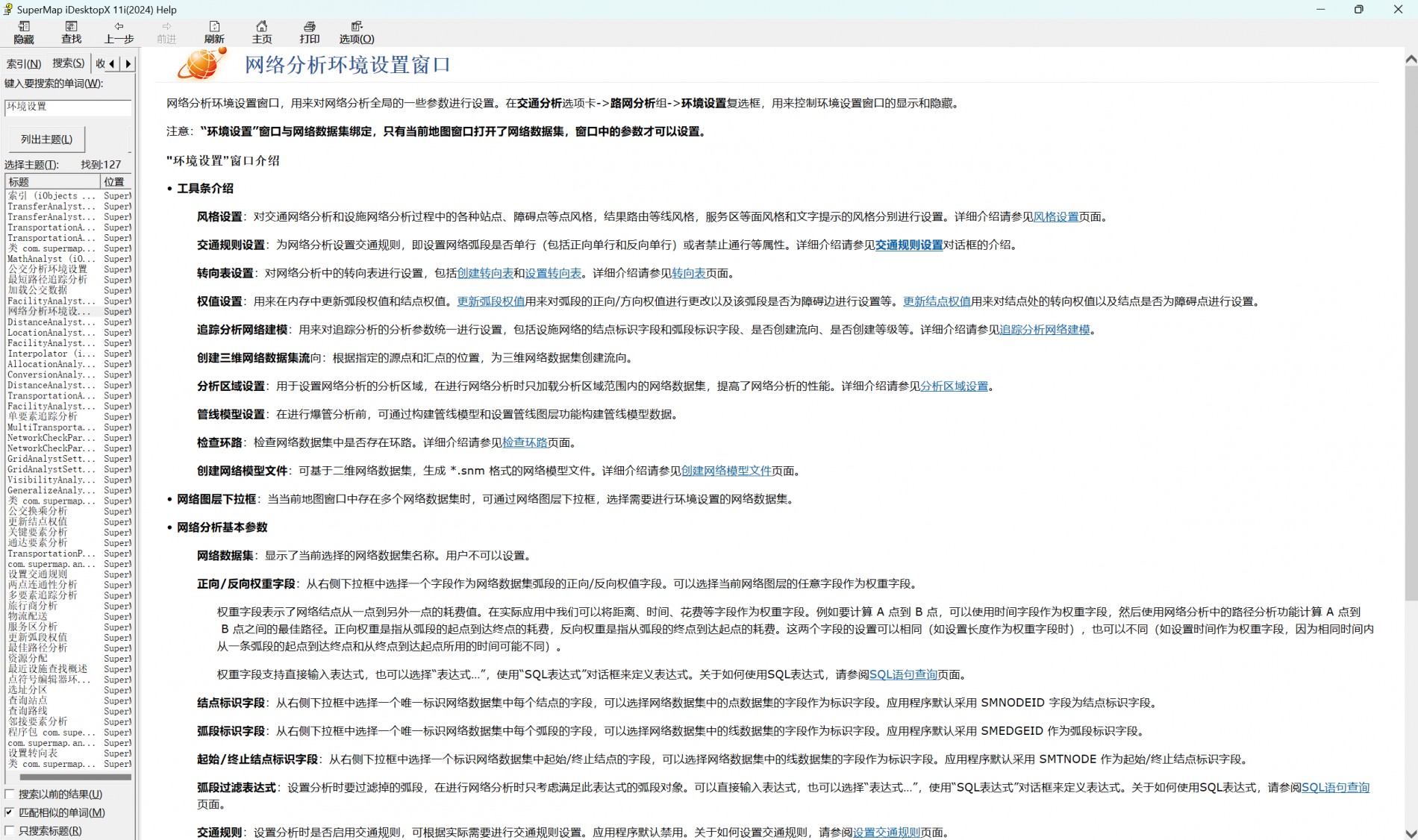Select the 物流配送 result row
1418x840 pixels.
click(x=69, y=616)
